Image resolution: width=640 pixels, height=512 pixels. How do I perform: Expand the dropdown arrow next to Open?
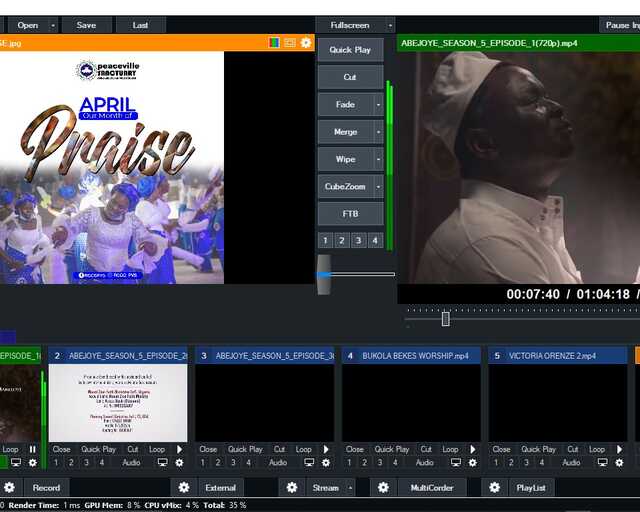(53, 25)
